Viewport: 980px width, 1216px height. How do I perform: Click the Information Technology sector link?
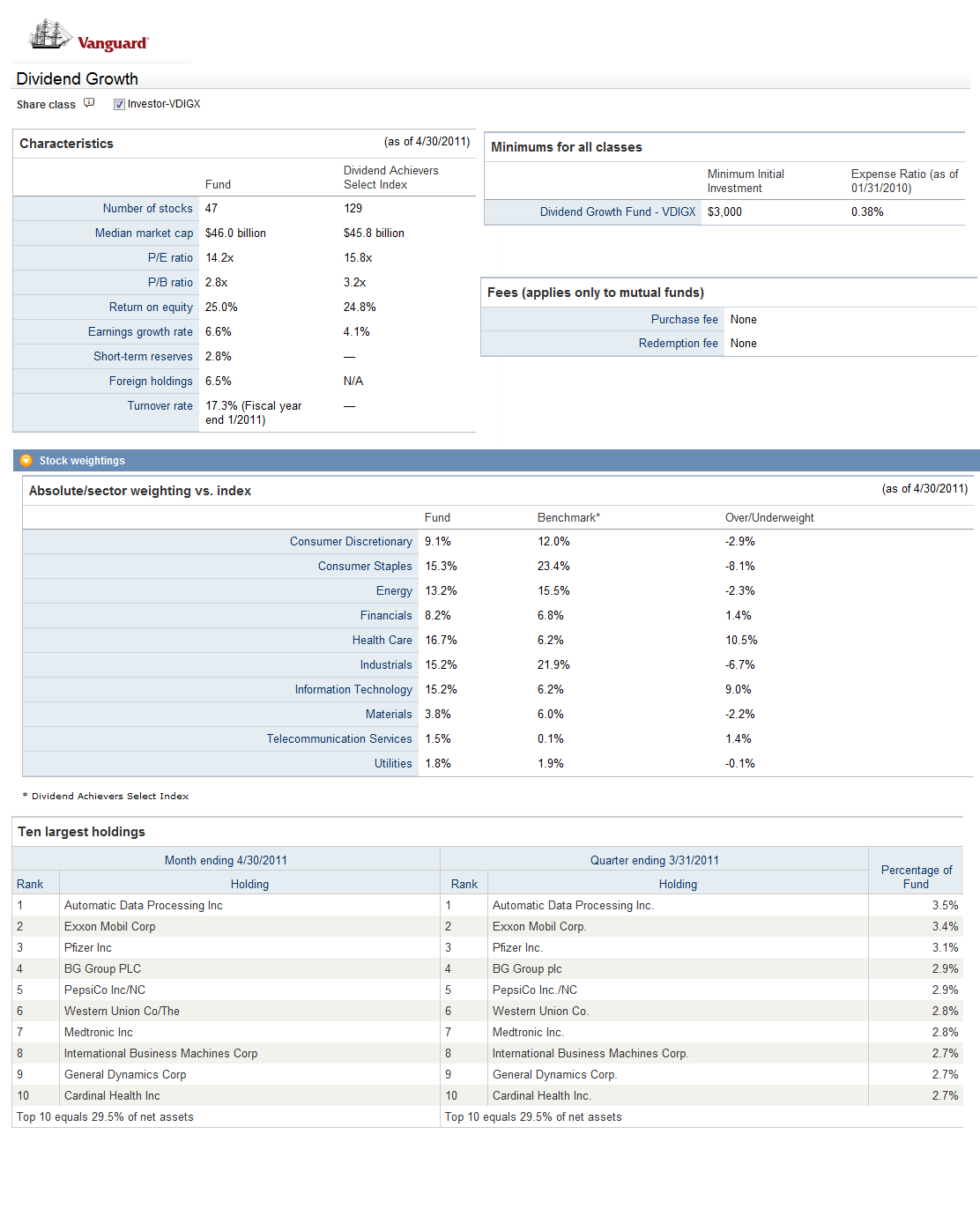(x=353, y=689)
